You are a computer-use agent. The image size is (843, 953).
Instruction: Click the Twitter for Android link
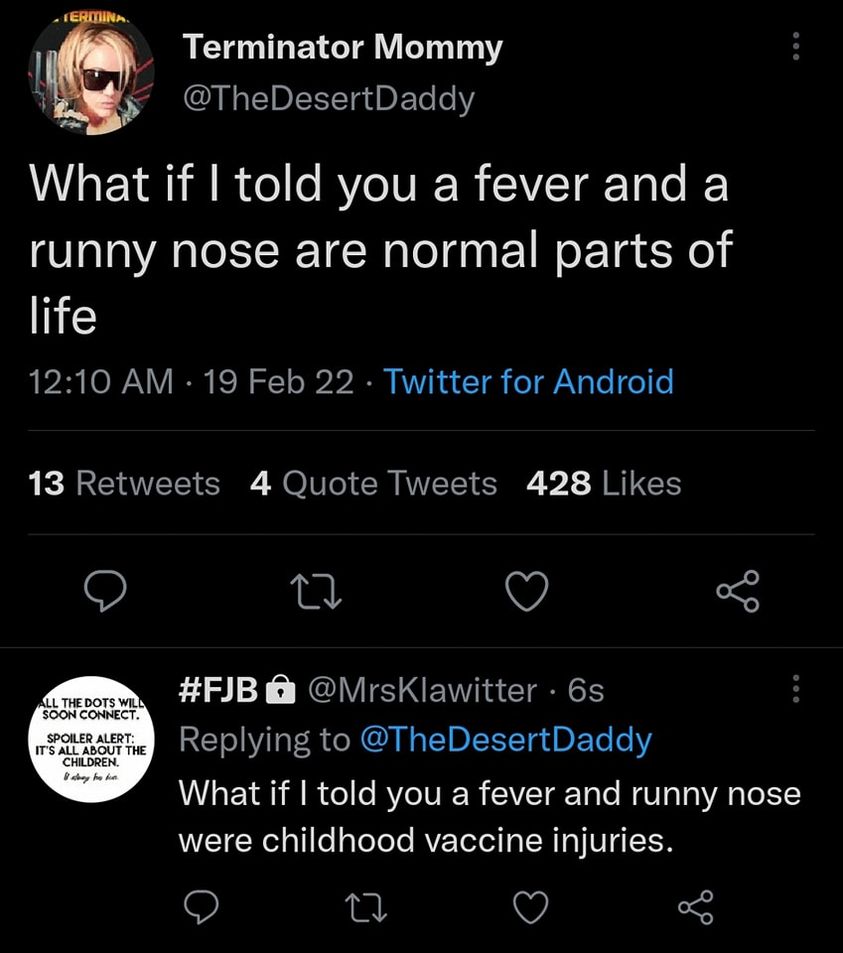pos(528,381)
